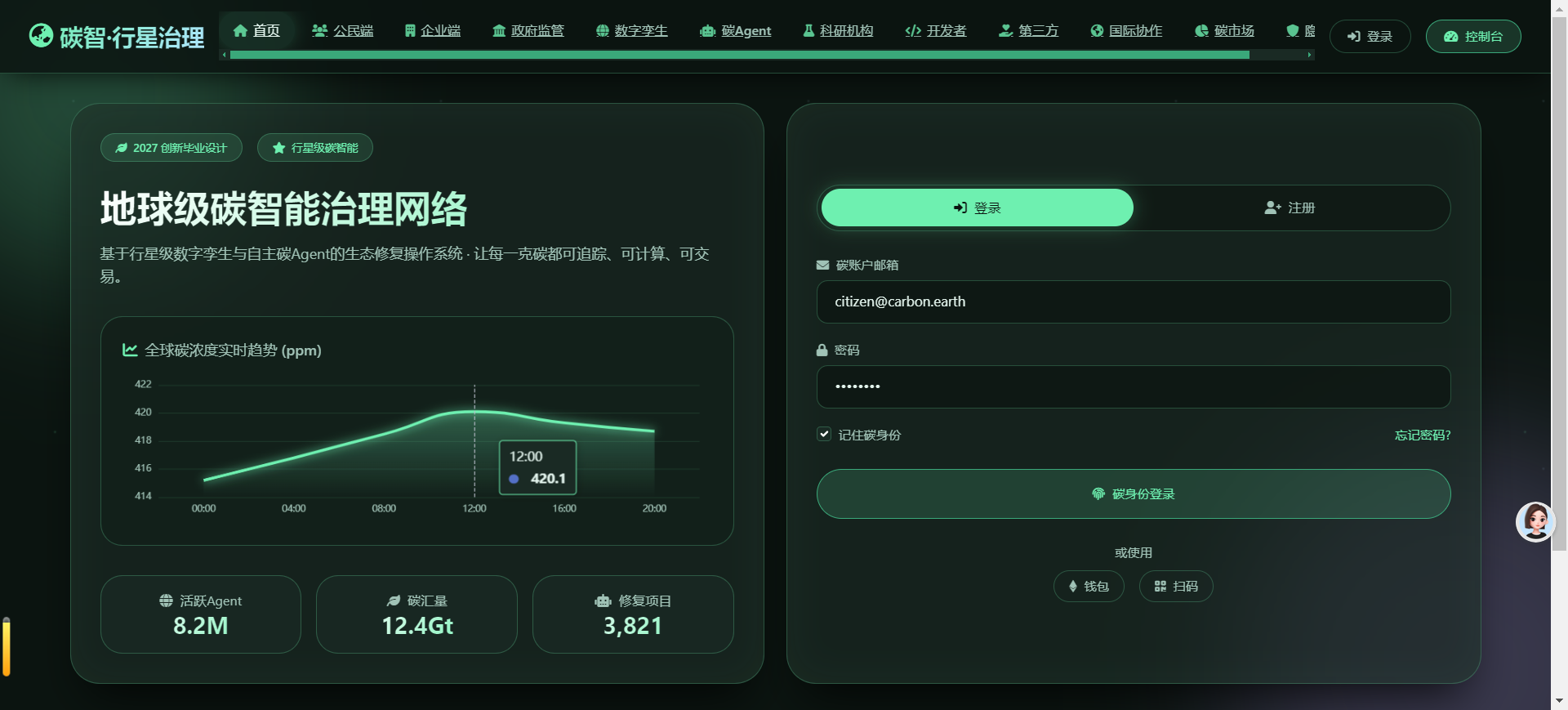
Task: Click the 碳汇量 12.4Gt stat card
Action: (x=416, y=614)
